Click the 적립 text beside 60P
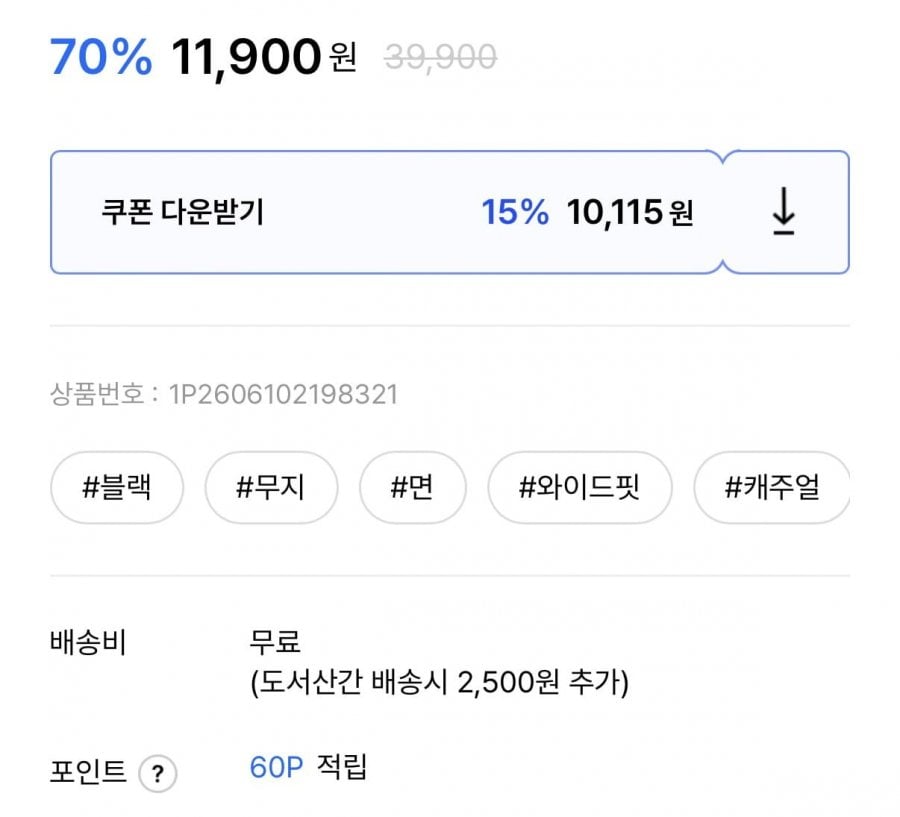The height and width of the screenshot is (817, 900). click(x=342, y=766)
